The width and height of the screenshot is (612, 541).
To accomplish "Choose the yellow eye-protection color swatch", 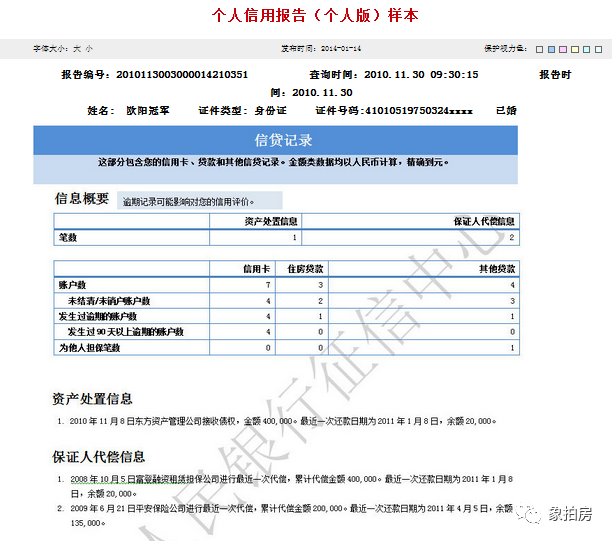I will [575, 50].
